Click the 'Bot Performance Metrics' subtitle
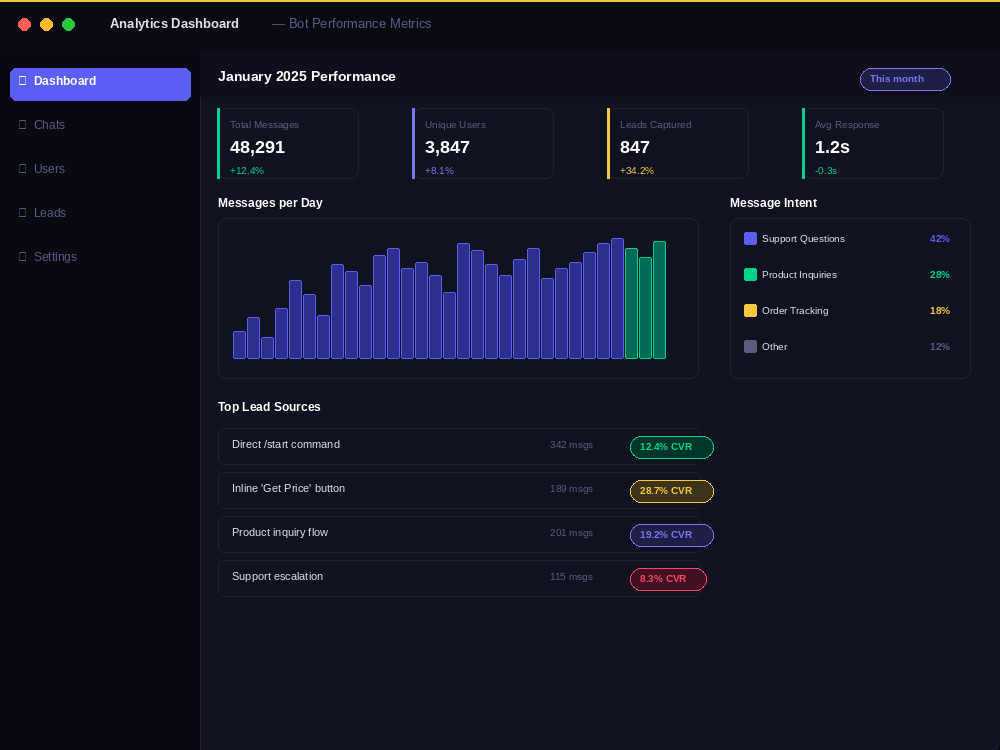This screenshot has width=1000, height=750. pos(360,24)
